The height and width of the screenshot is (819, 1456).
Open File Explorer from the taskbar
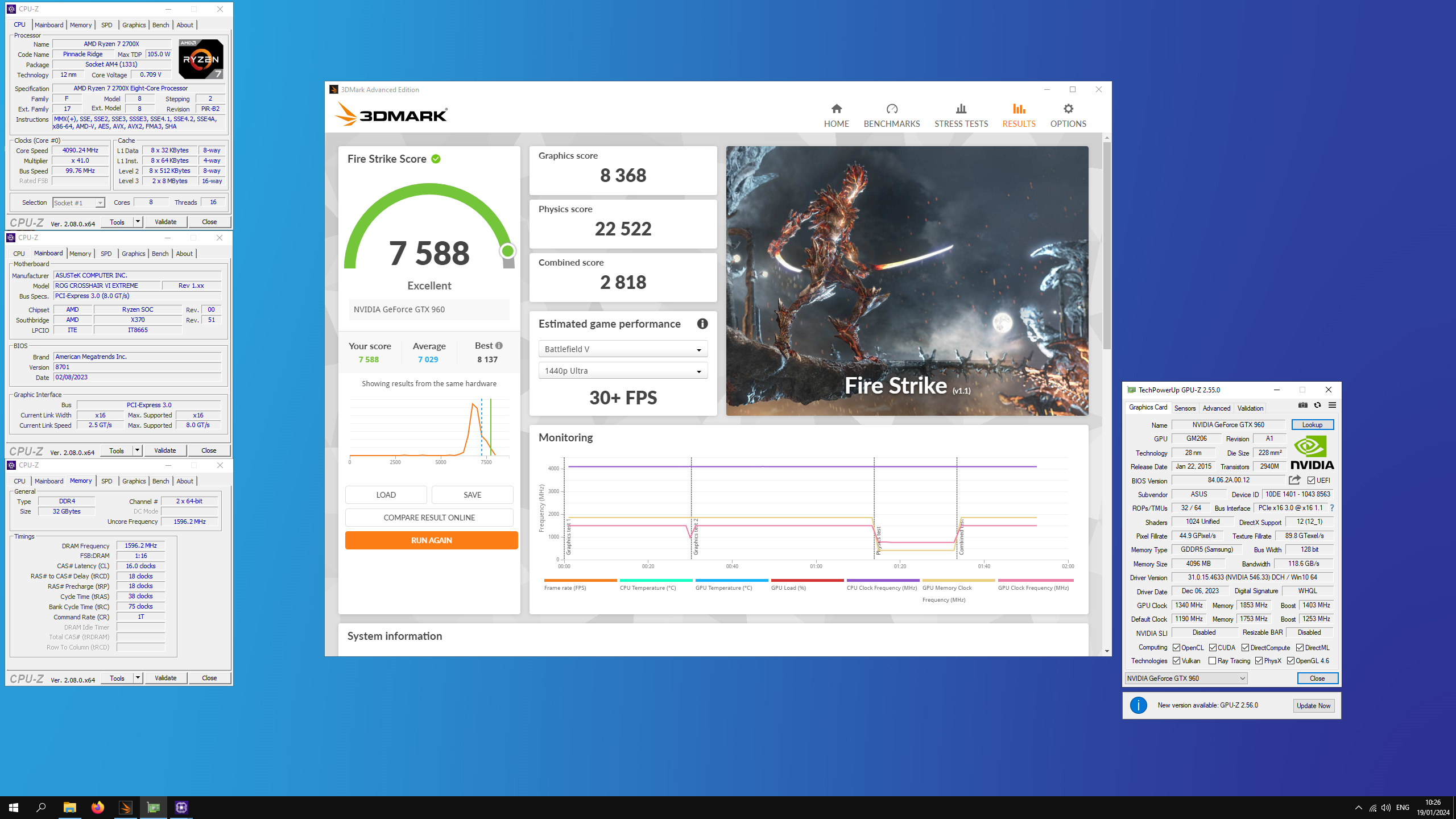point(69,807)
